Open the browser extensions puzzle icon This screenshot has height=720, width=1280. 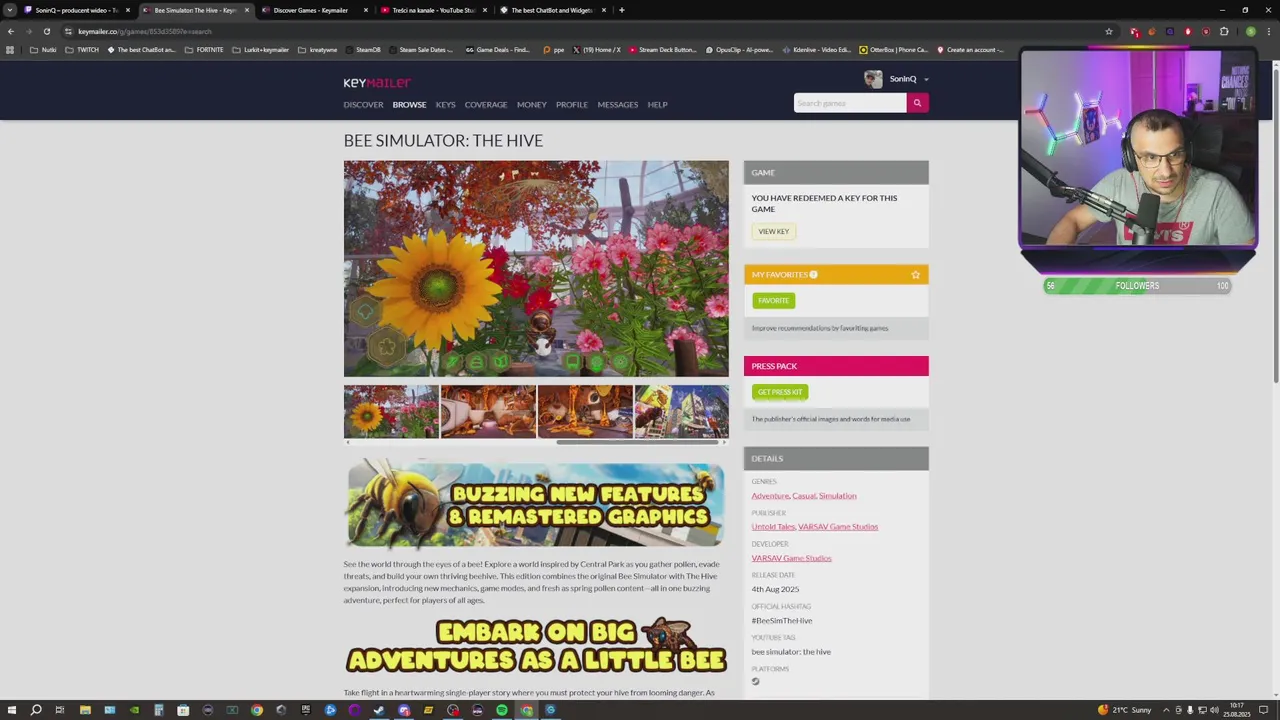(x=1224, y=31)
